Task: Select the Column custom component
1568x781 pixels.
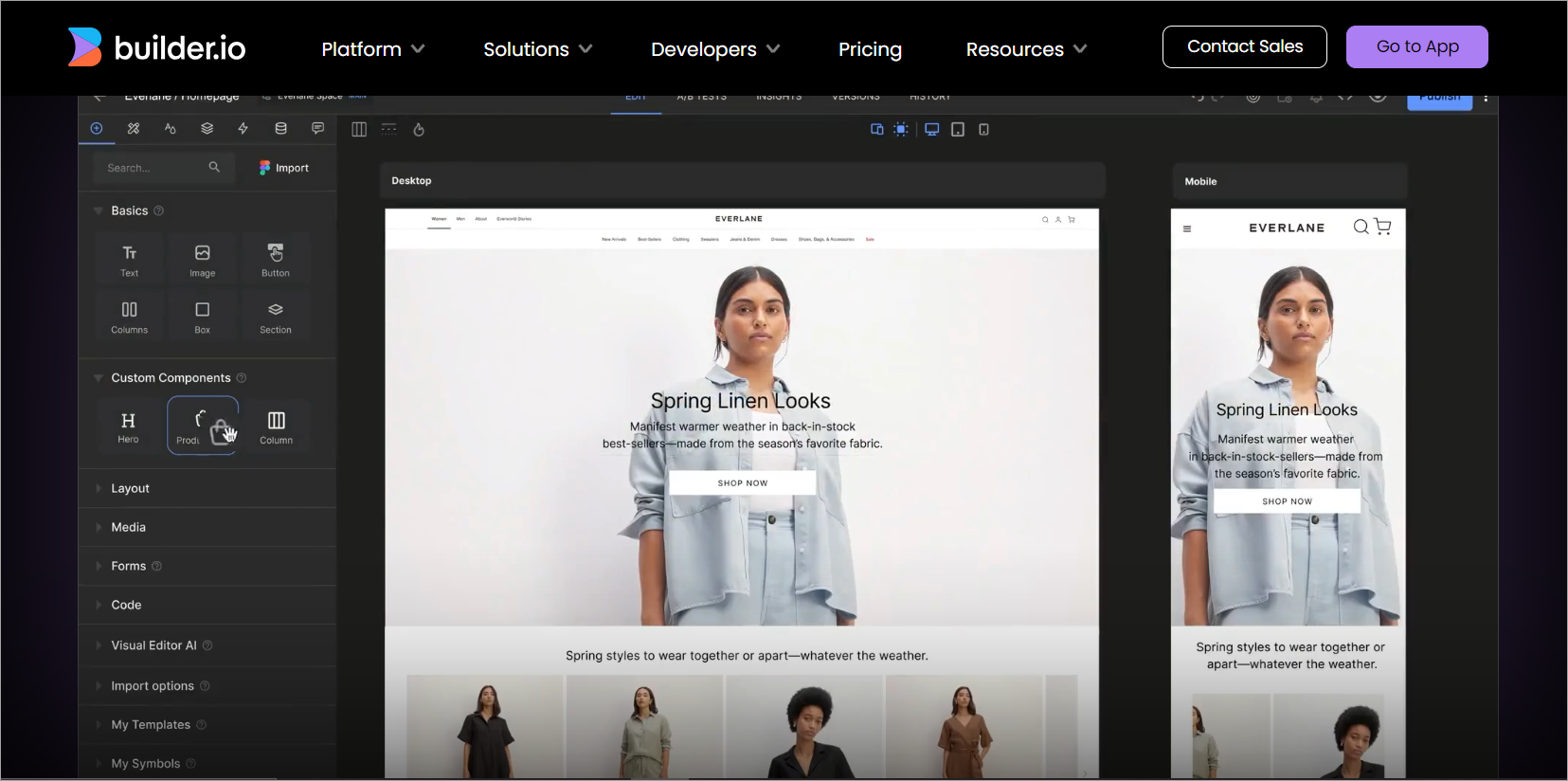Action: coord(277,427)
